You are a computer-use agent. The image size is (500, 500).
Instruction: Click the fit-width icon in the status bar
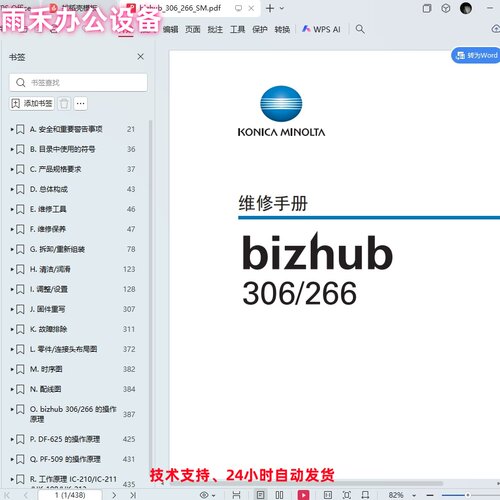[236, 495]
